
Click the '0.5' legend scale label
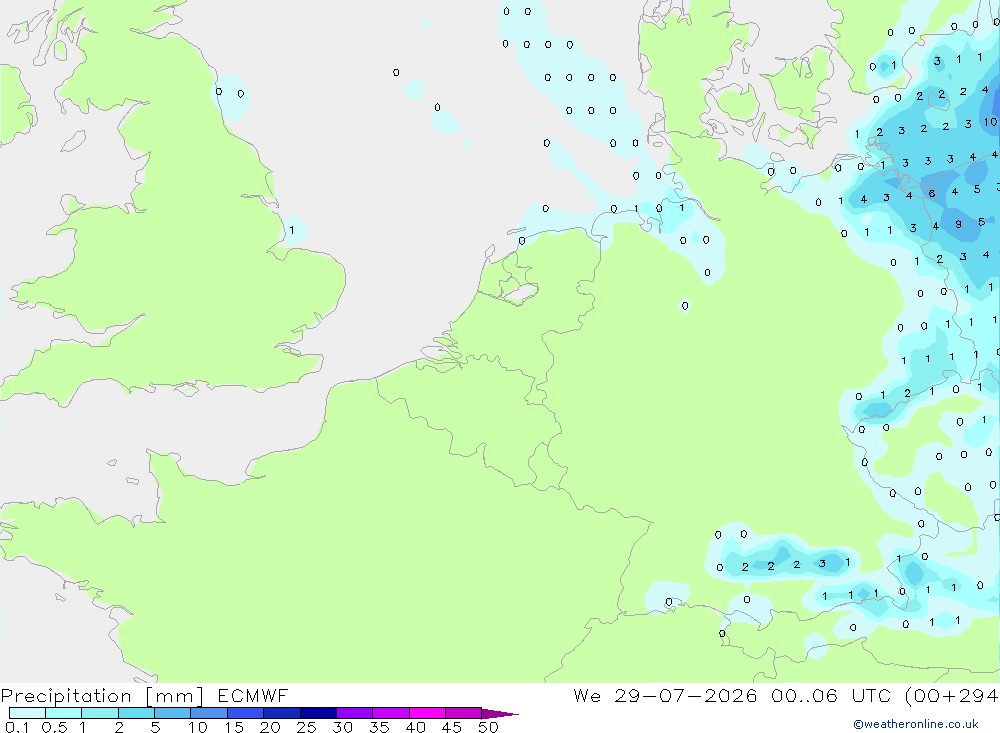tap(54, 727)
